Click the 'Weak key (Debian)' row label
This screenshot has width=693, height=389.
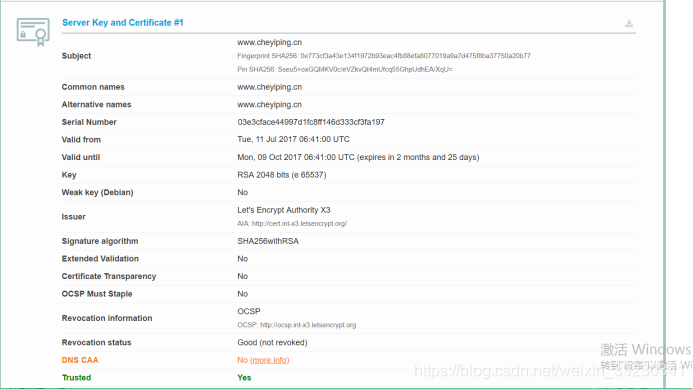coord(98,192)
